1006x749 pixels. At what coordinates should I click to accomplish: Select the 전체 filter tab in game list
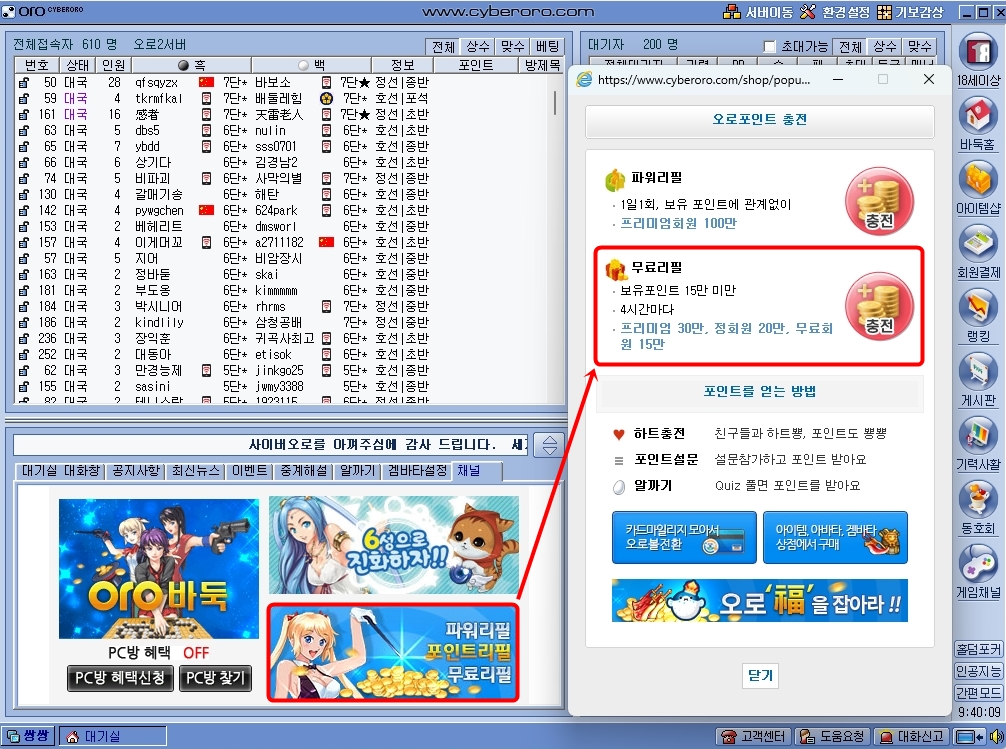(443, 46)
